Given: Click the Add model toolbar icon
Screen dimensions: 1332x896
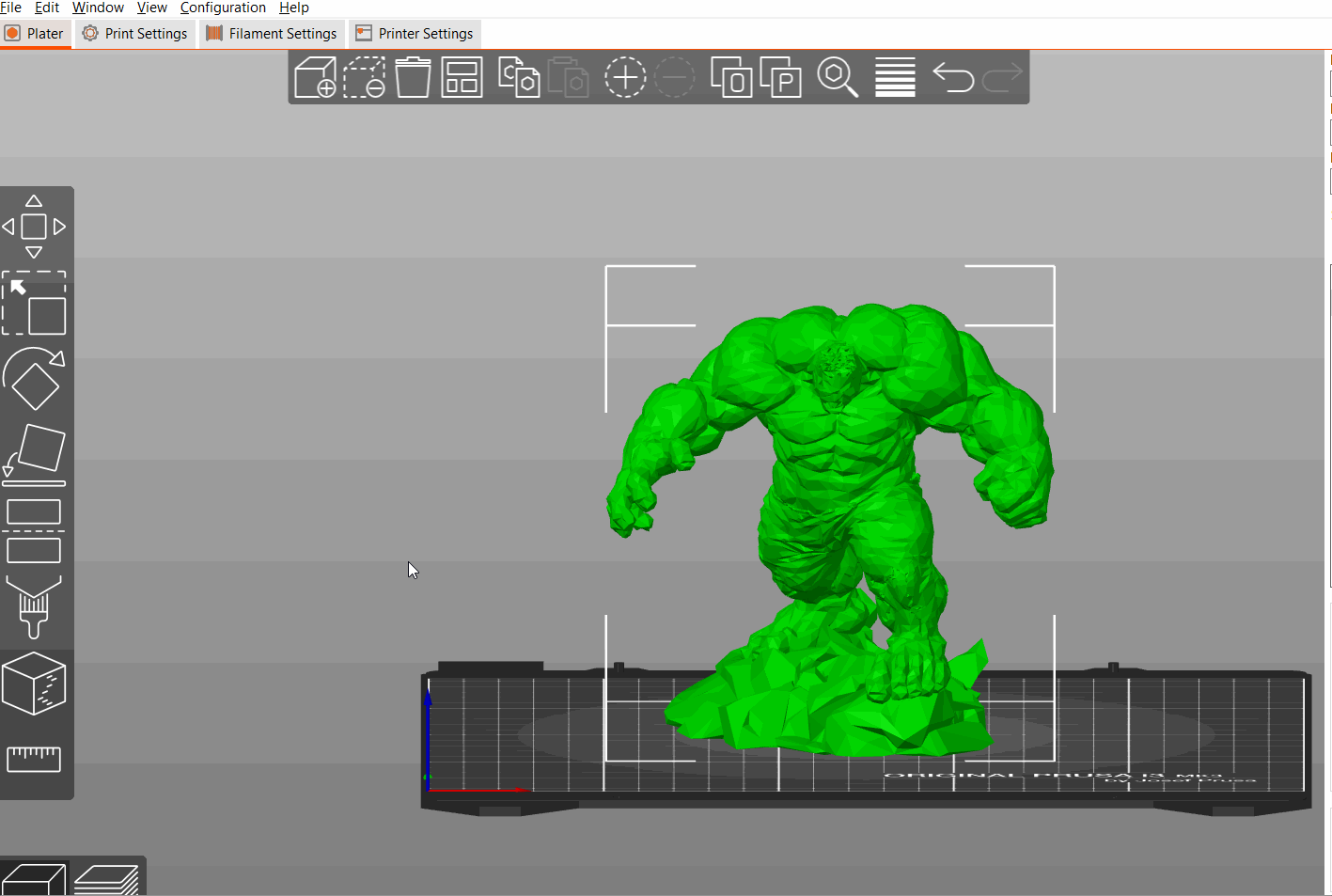Looking at the screenshot, I should click(315, 77).
